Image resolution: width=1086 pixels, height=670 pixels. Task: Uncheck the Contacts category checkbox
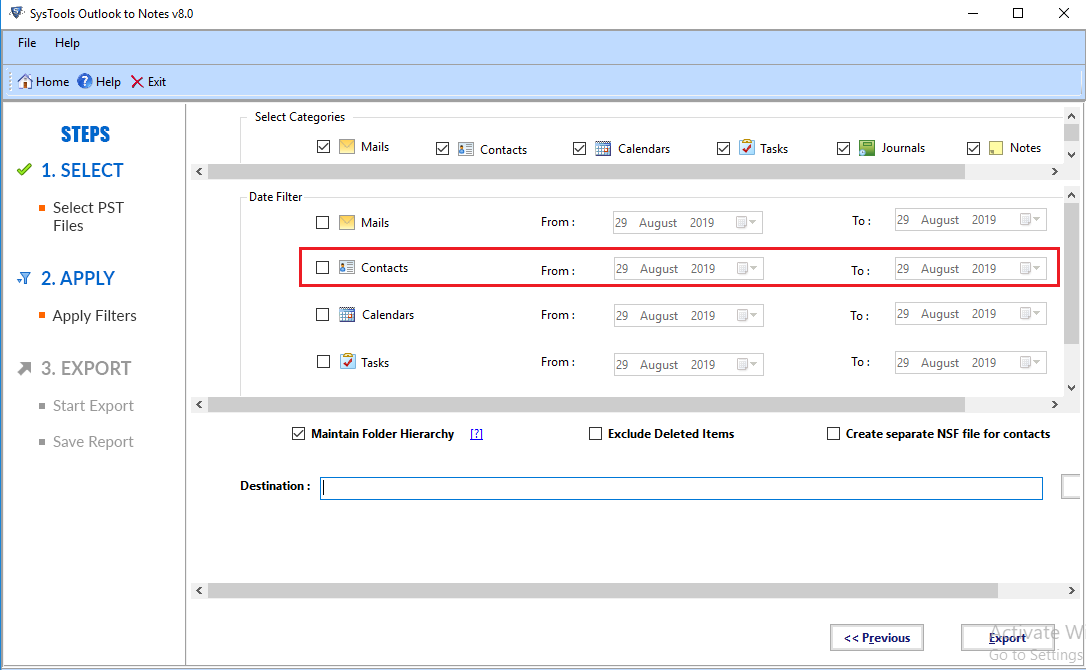click(443, 149)
